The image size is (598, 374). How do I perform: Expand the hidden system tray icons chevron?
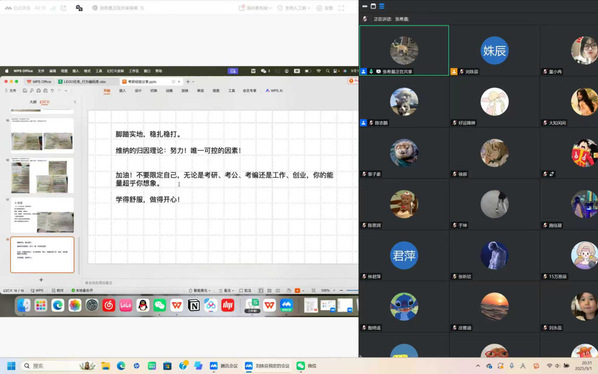478,366
